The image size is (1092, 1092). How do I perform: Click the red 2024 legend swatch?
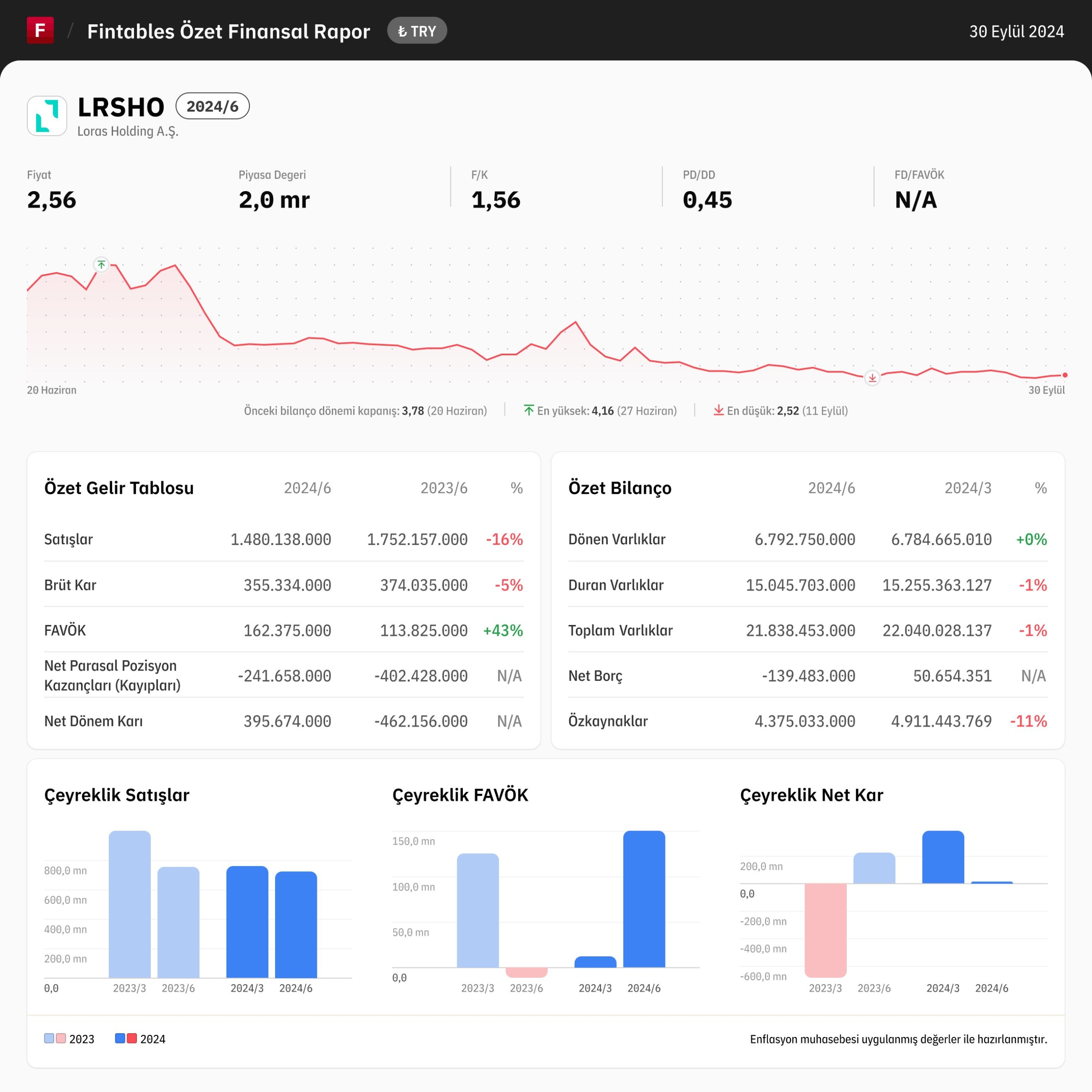coord(132,1038)
